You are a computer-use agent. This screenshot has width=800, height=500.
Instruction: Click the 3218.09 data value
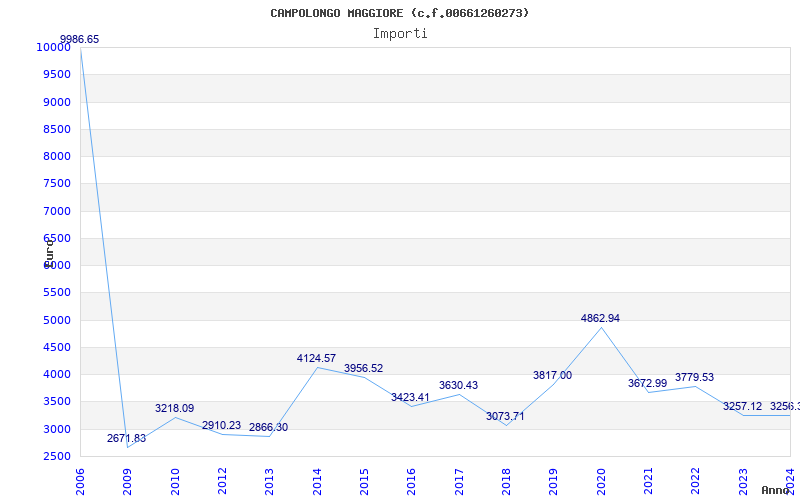tap(174, 409)
